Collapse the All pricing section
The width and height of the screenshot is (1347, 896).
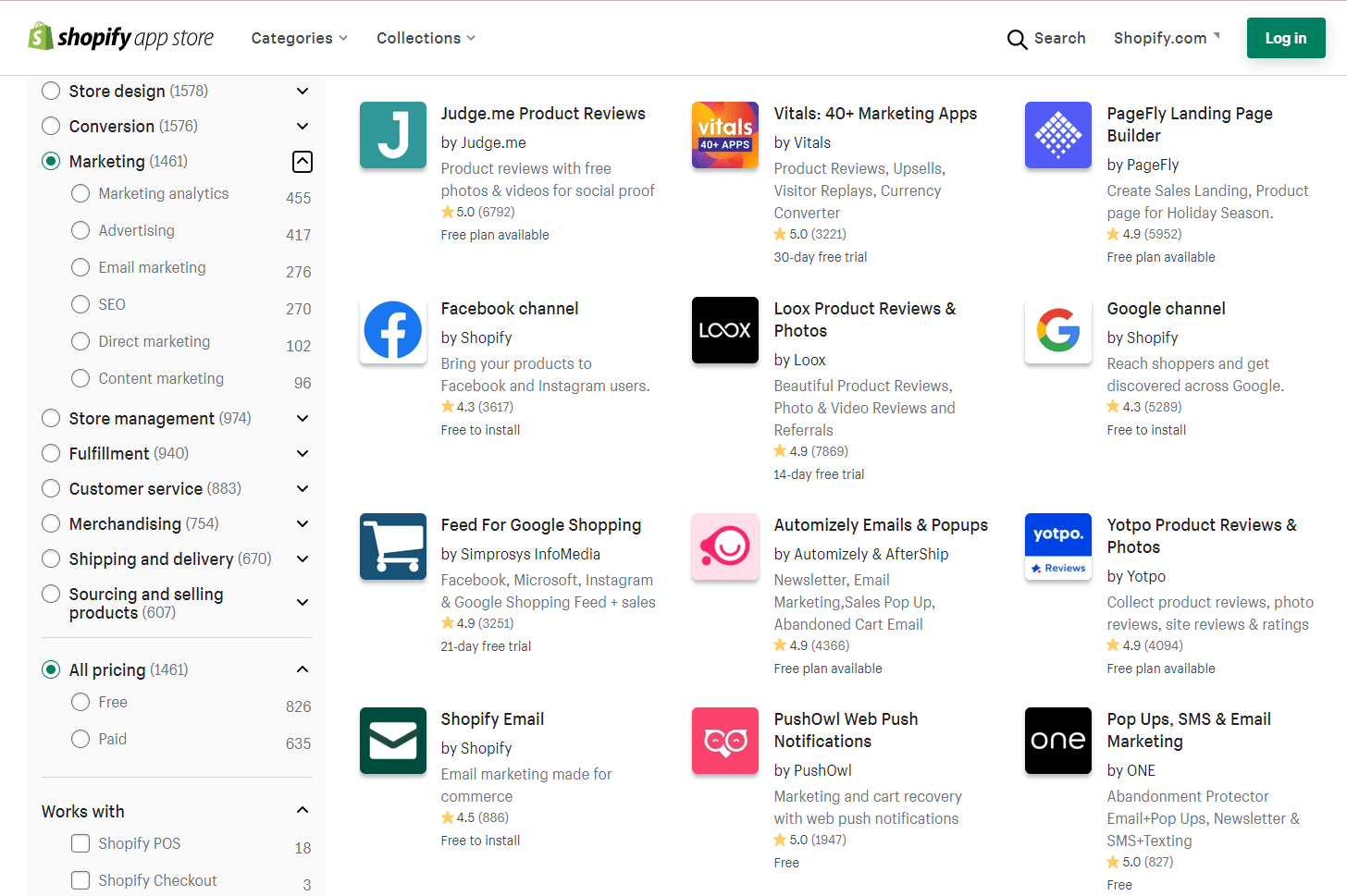point(303,669)
